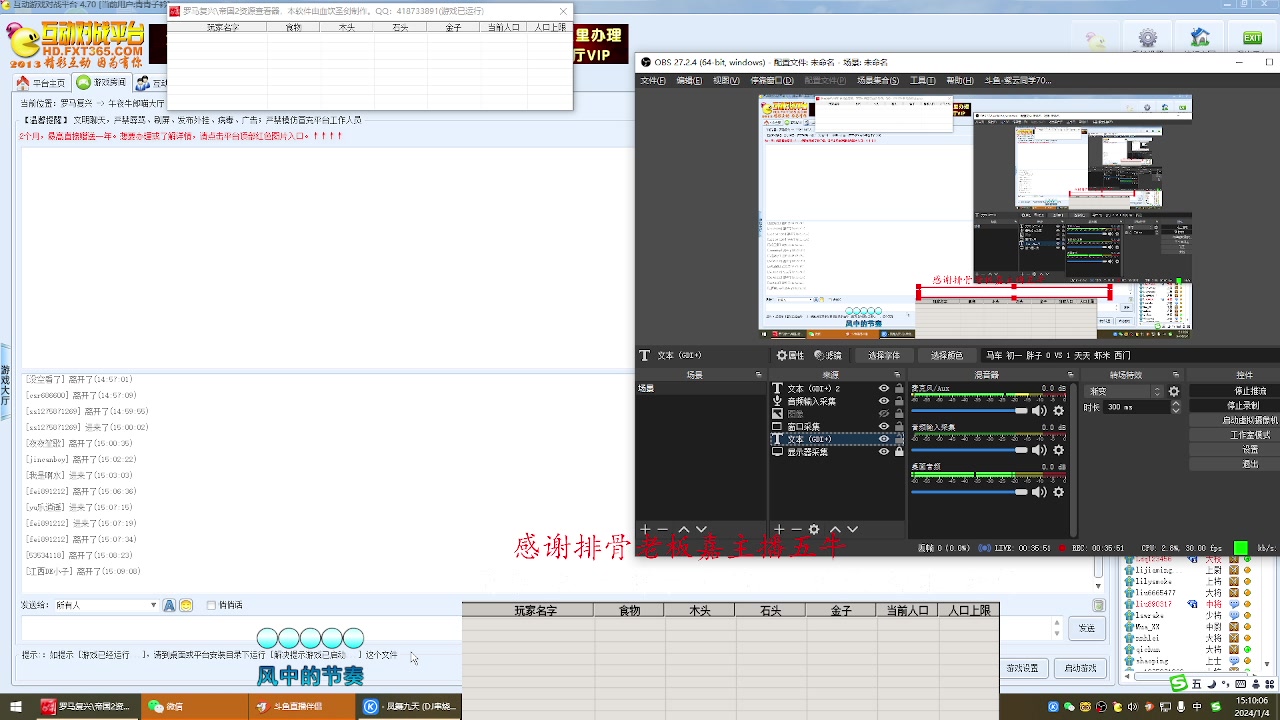This screenshot has height=720, width=1280.
Task: Open game platform settings gear icon
Action: (1148, 39)
